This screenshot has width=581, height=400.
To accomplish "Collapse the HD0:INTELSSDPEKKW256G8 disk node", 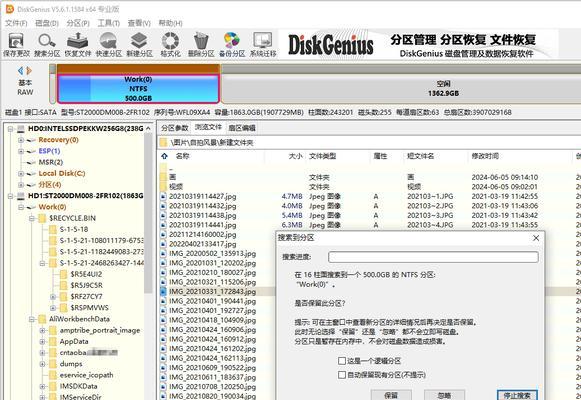I will coord(10,129).
